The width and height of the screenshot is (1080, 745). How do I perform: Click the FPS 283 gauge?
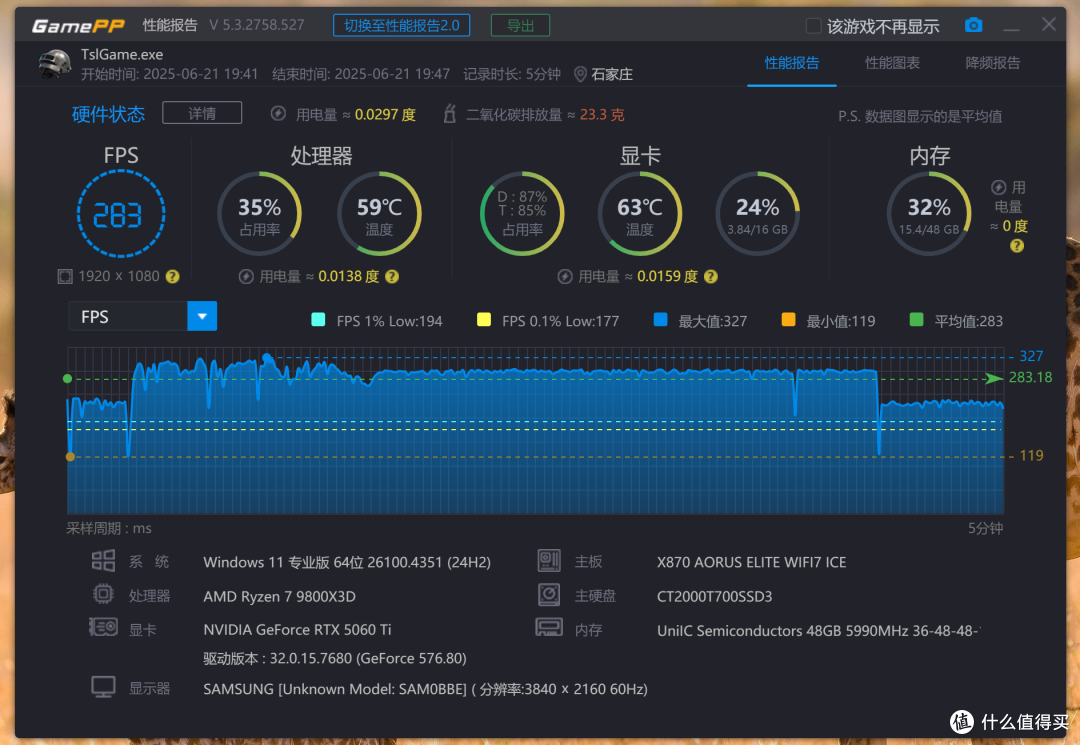(x=121, y=214)
